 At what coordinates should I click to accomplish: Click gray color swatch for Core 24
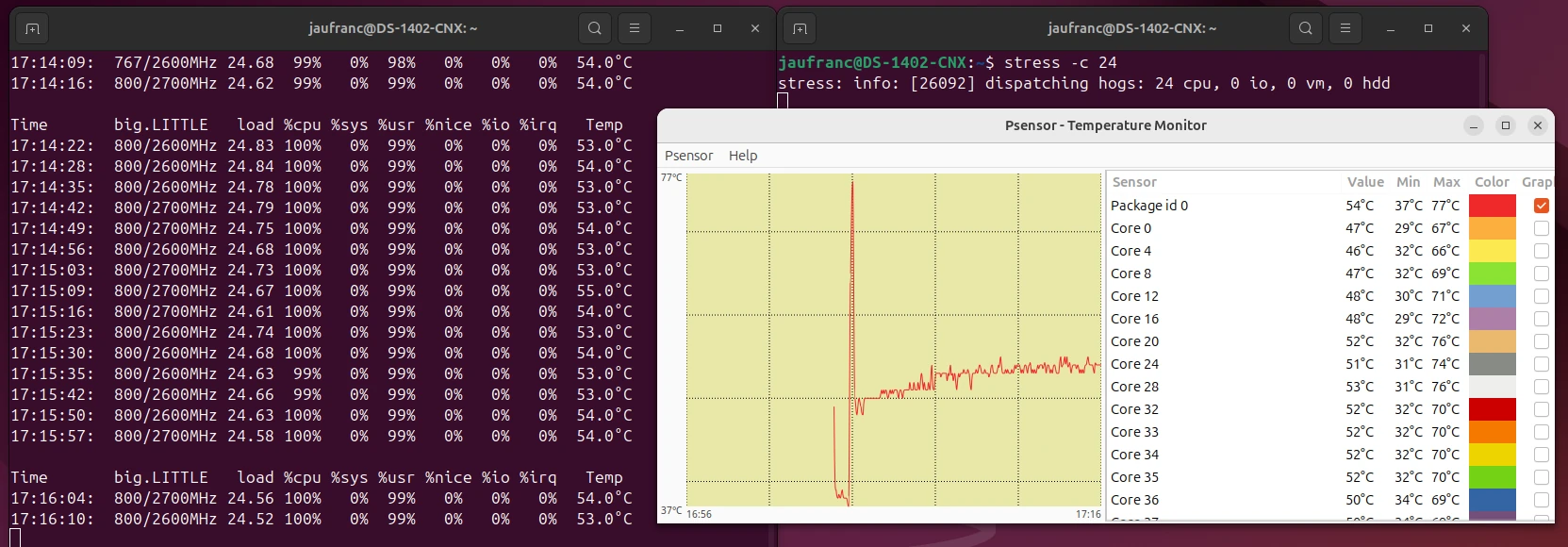1493,364
